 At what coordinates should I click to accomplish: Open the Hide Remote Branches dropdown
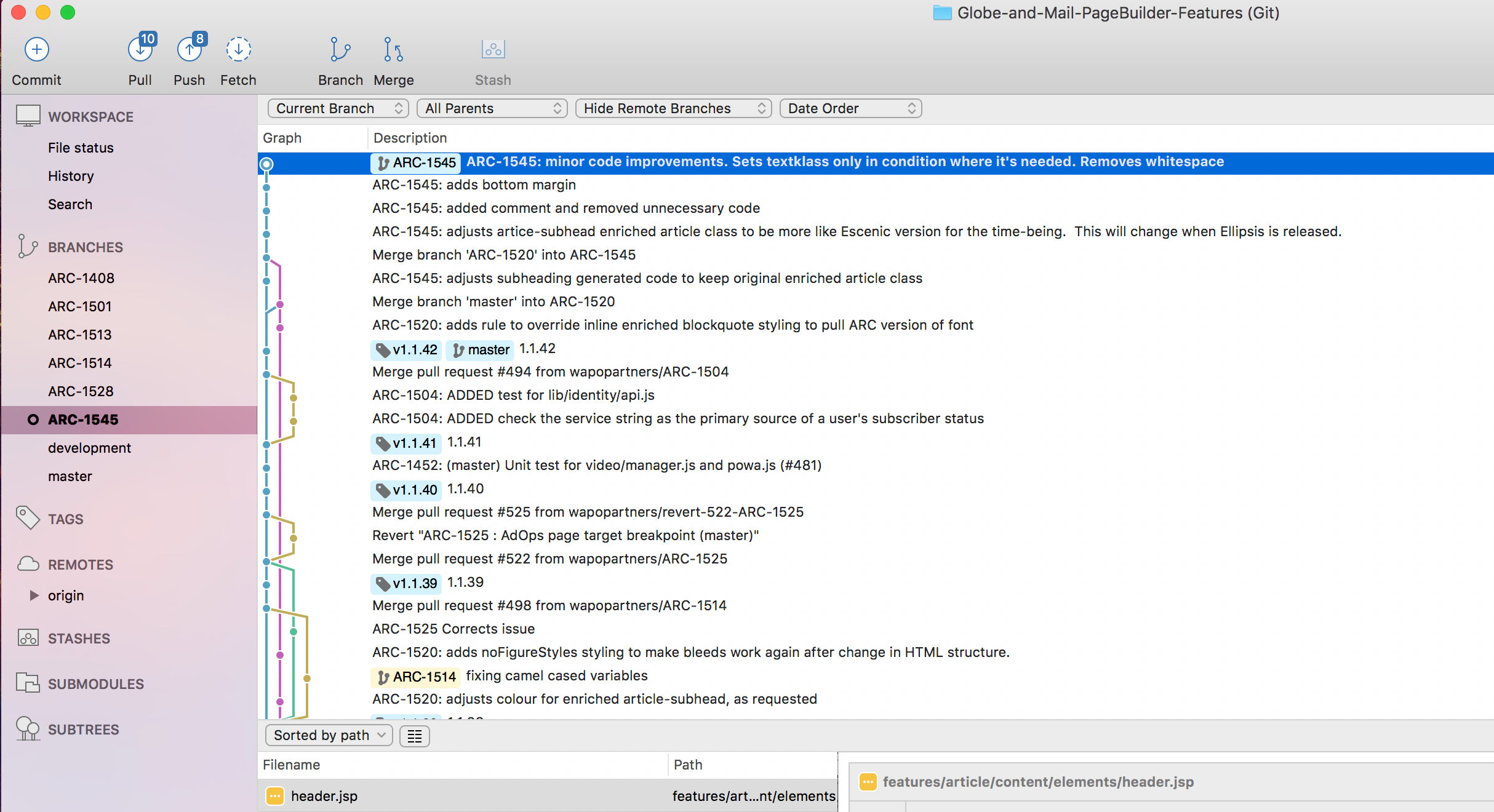click(673, 109)
